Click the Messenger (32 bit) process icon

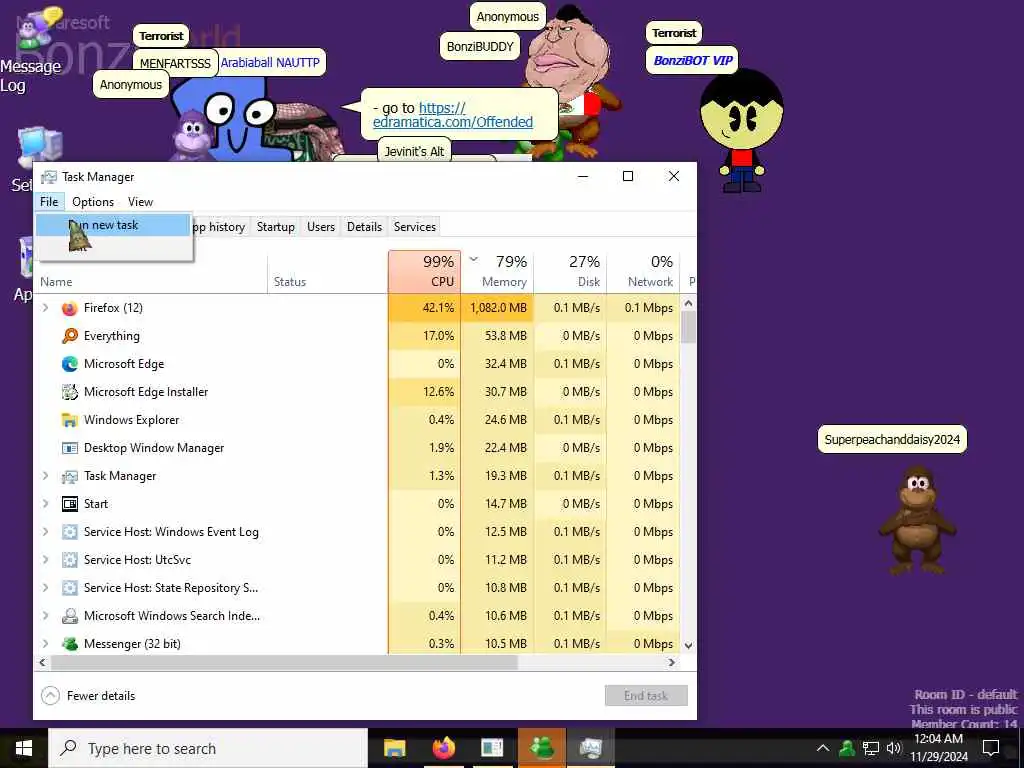tap(69, 644)
